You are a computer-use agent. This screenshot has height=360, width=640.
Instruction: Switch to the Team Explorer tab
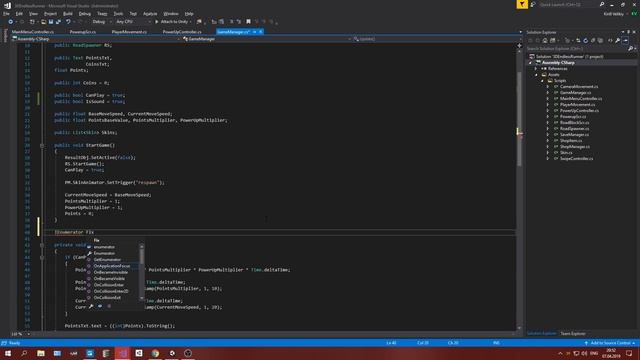(x=573, y=333)
